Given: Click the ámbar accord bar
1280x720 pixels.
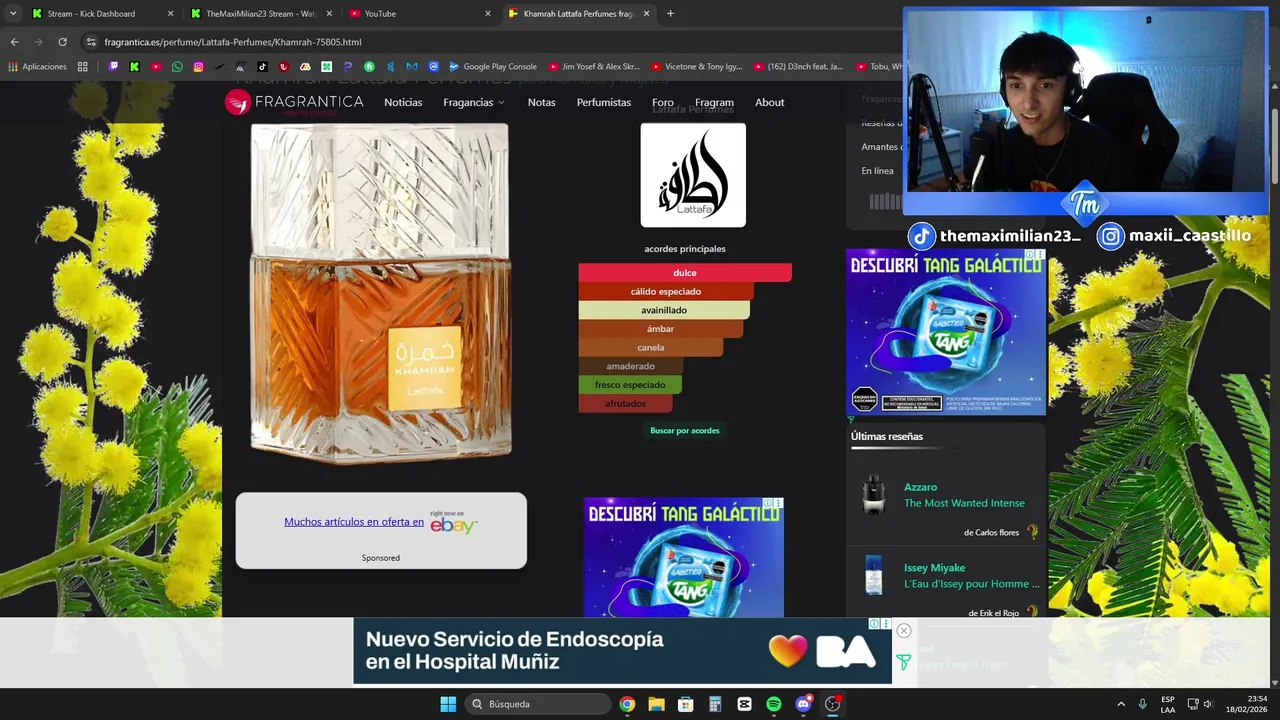Looking at the screenshot, I should 660,329.
